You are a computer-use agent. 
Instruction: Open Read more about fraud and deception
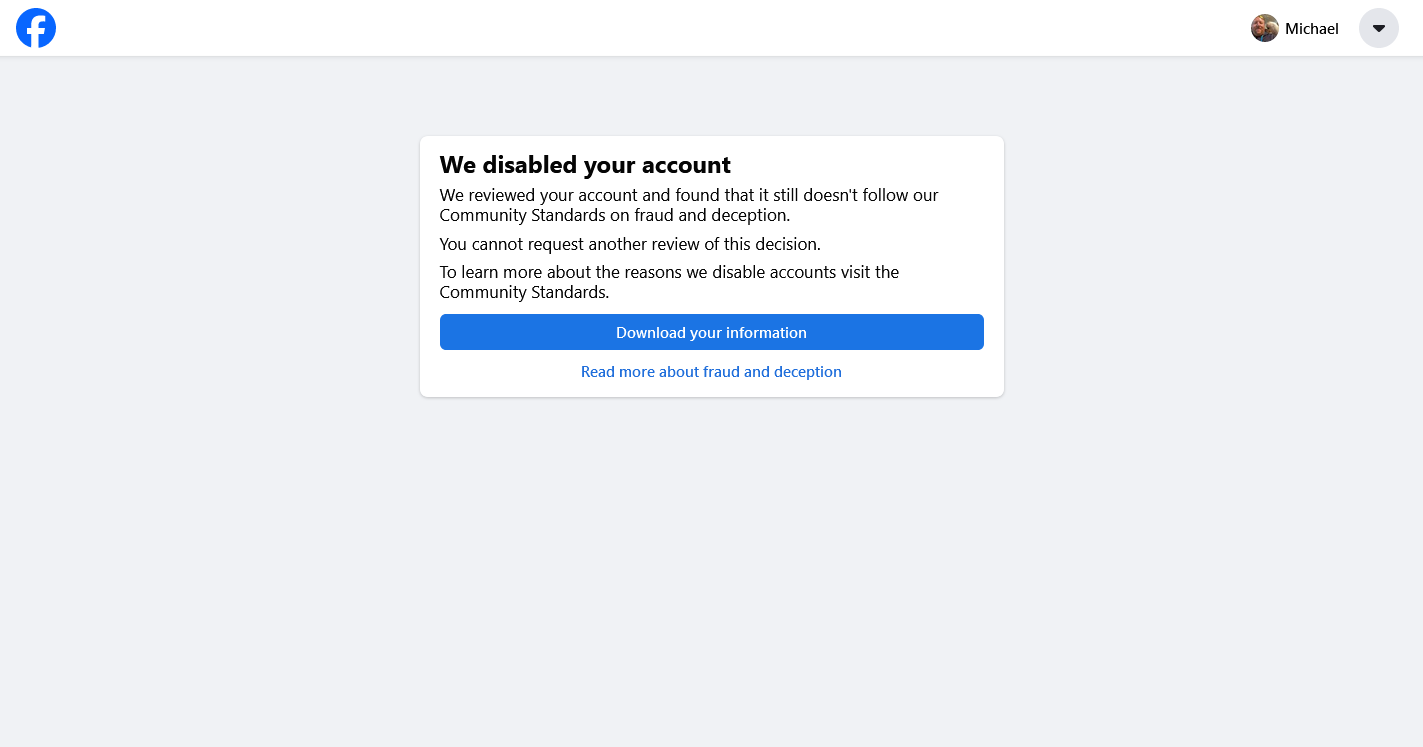click(711, 372)
